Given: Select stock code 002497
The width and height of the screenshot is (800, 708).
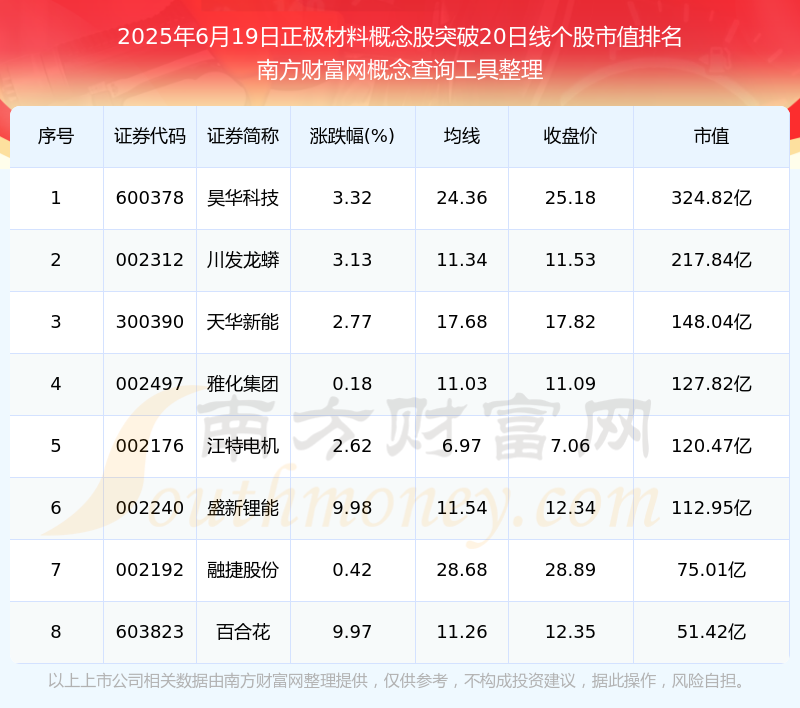Looking at the screenshot, I should pos(149,384).
